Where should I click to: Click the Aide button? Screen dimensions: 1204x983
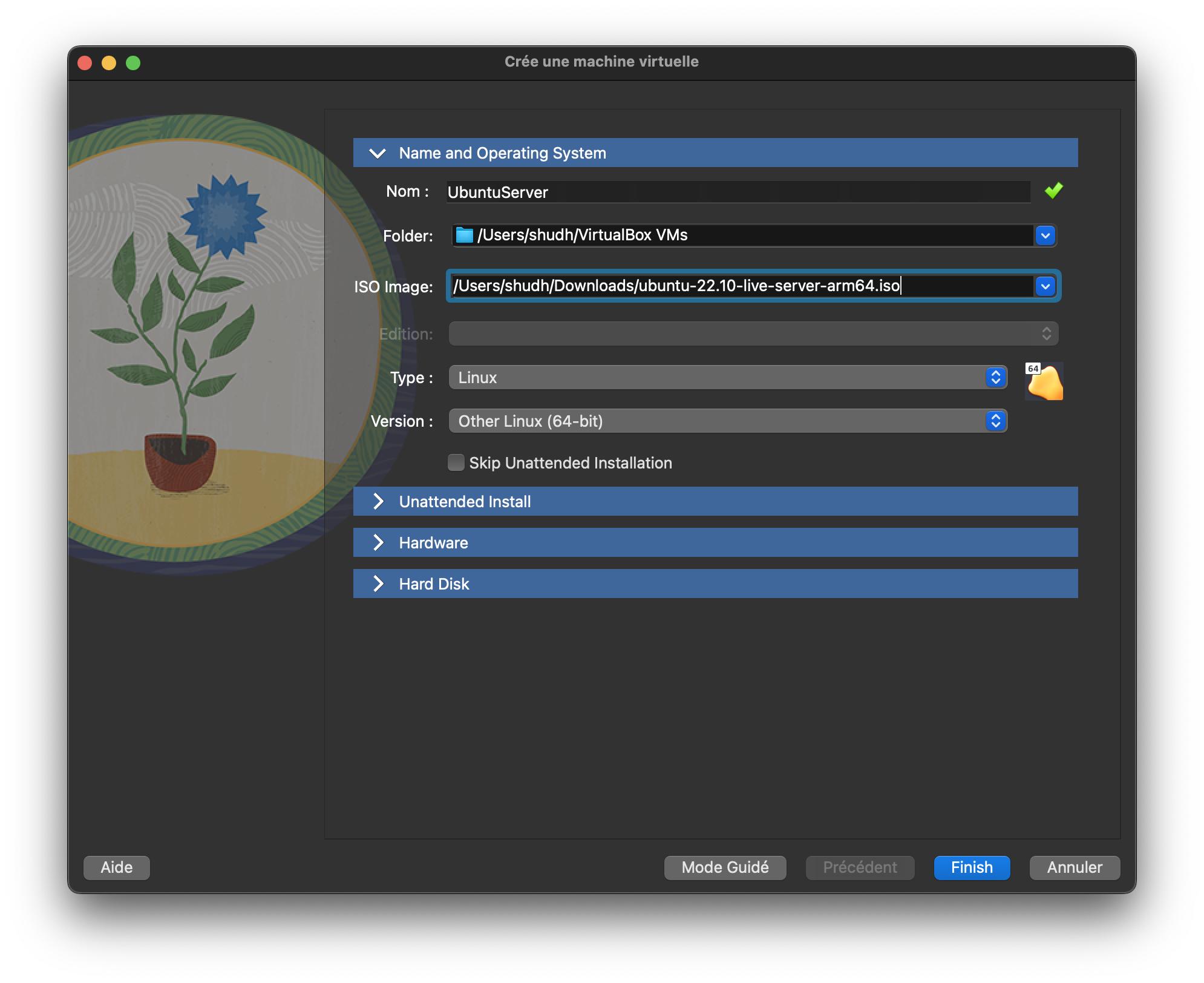click(x=116, y=867)
